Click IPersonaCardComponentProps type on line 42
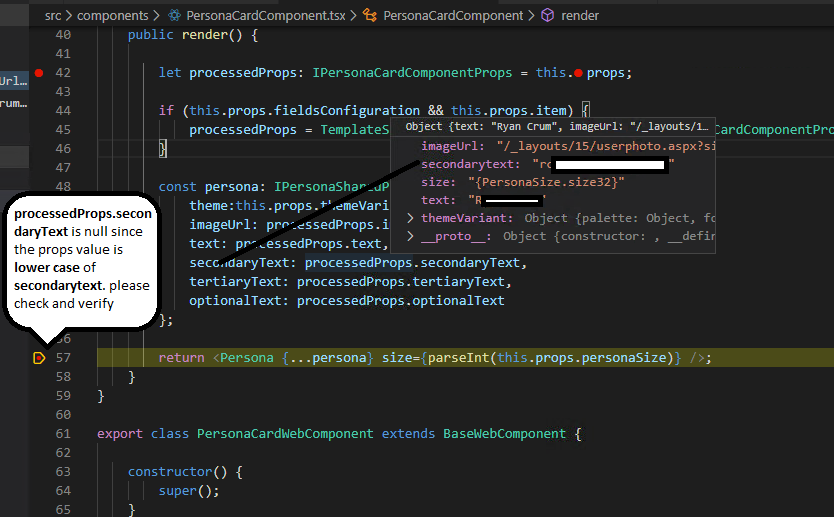The image size is (834, 517). click(x=412, y=73)
